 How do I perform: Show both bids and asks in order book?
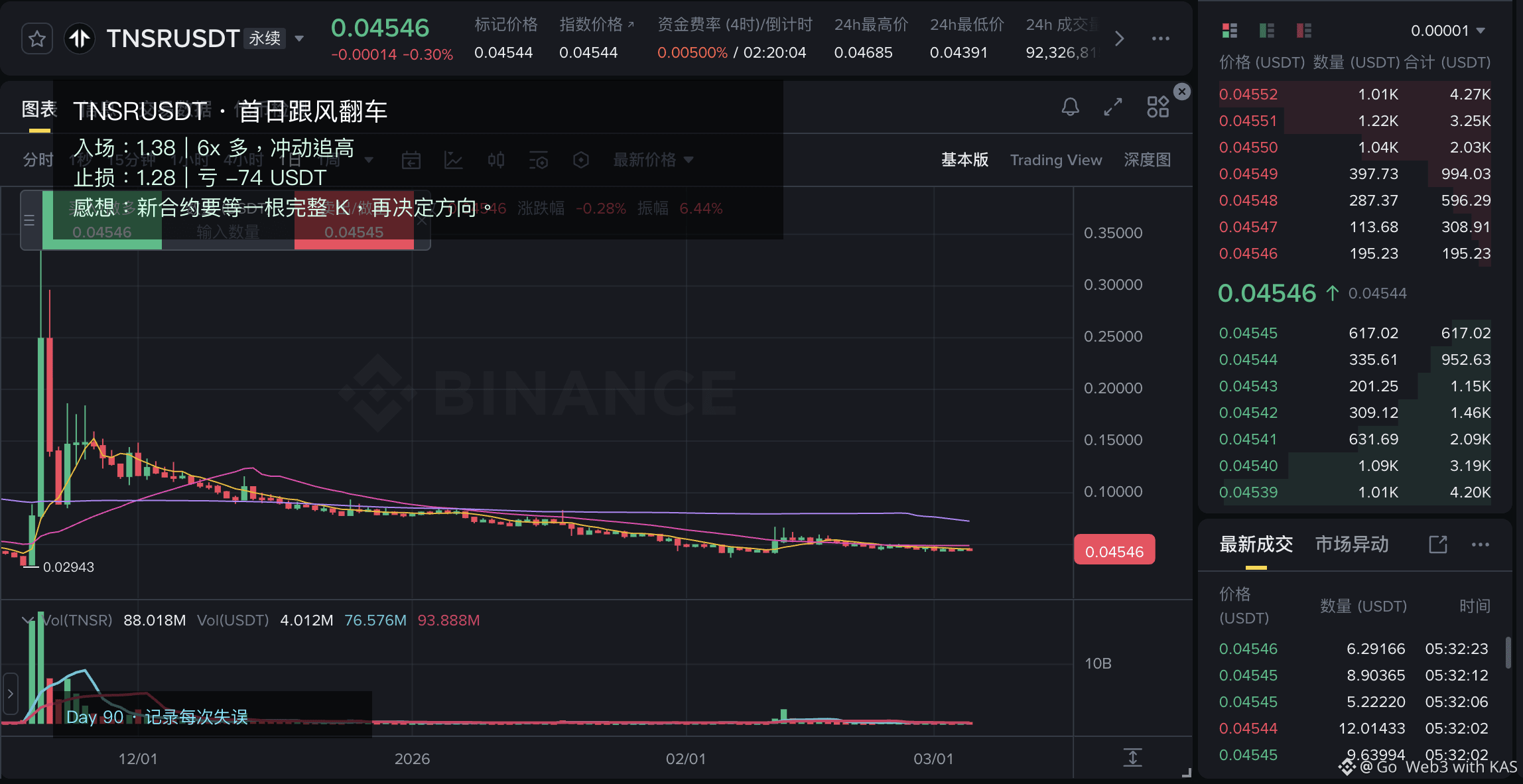point(1230,31)
